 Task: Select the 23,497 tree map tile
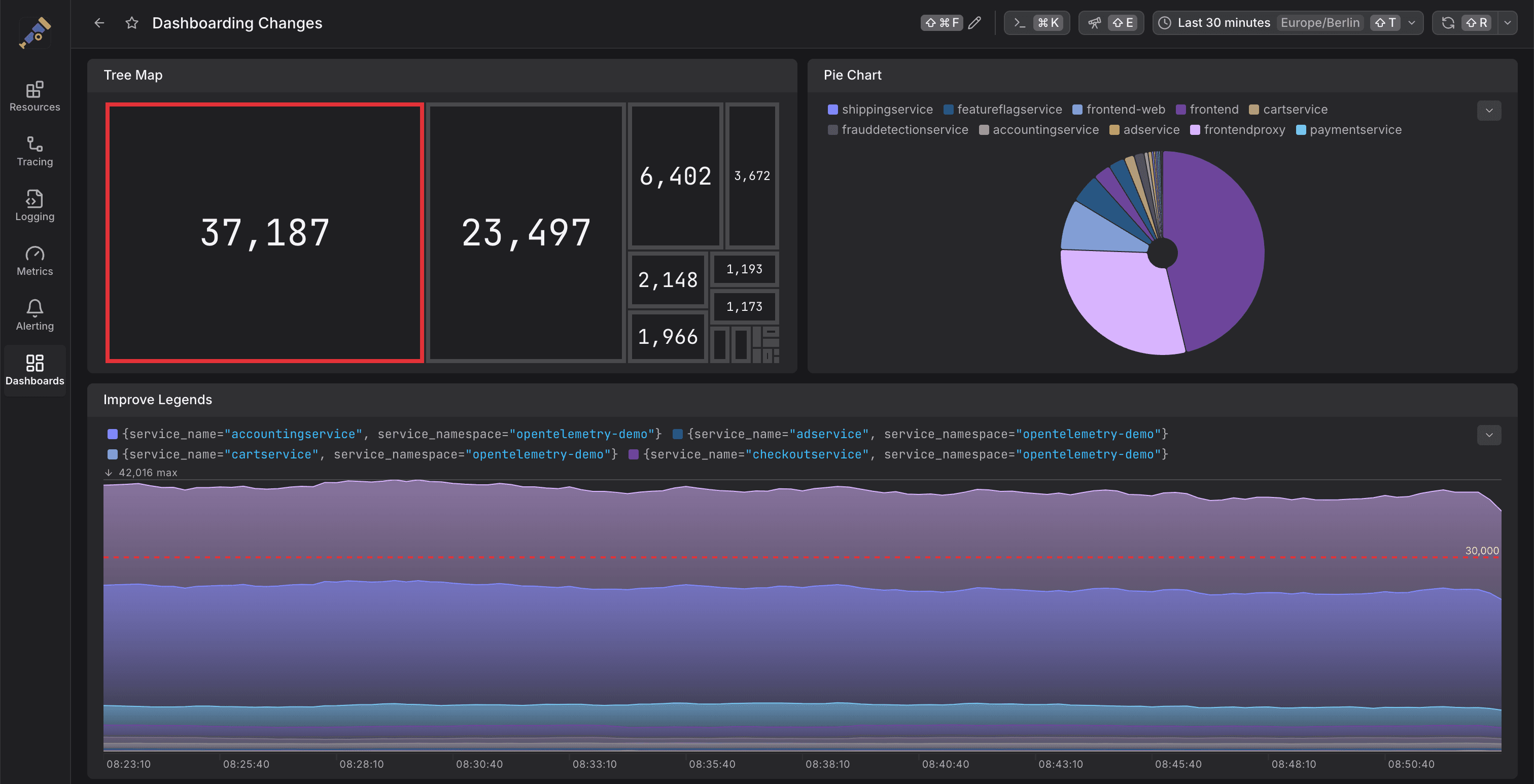[x=526, y=233]
